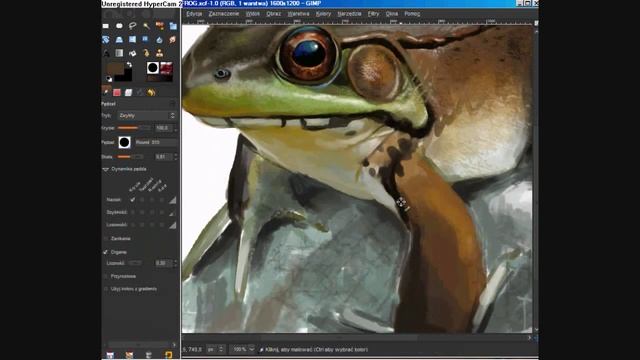Open the Kolory menu
This screenshot has width=640, height=360.
point(323,14)
